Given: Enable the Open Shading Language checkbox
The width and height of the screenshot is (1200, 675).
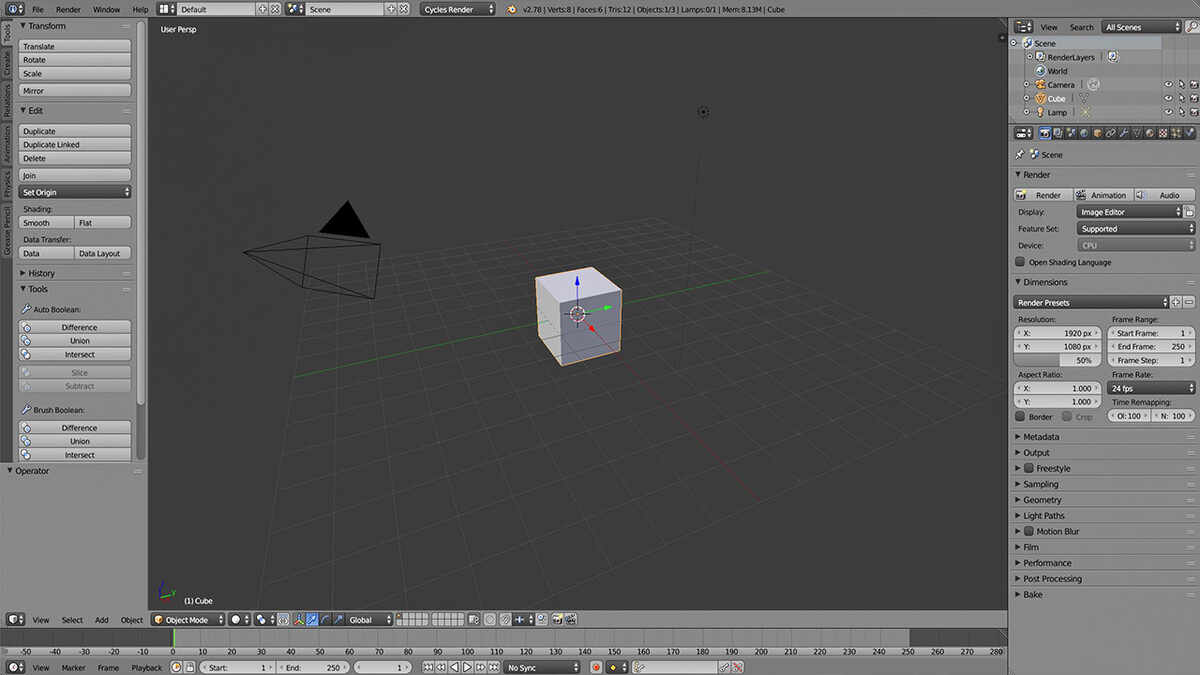Looking at the screenshot, I should [1020, 262].
